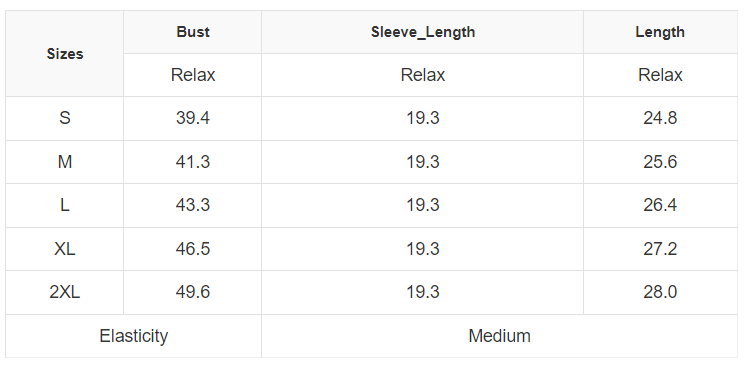Click length value 28.0
Image resolution: width=746 pixels, height=366 pixels.
coord(660,292)
